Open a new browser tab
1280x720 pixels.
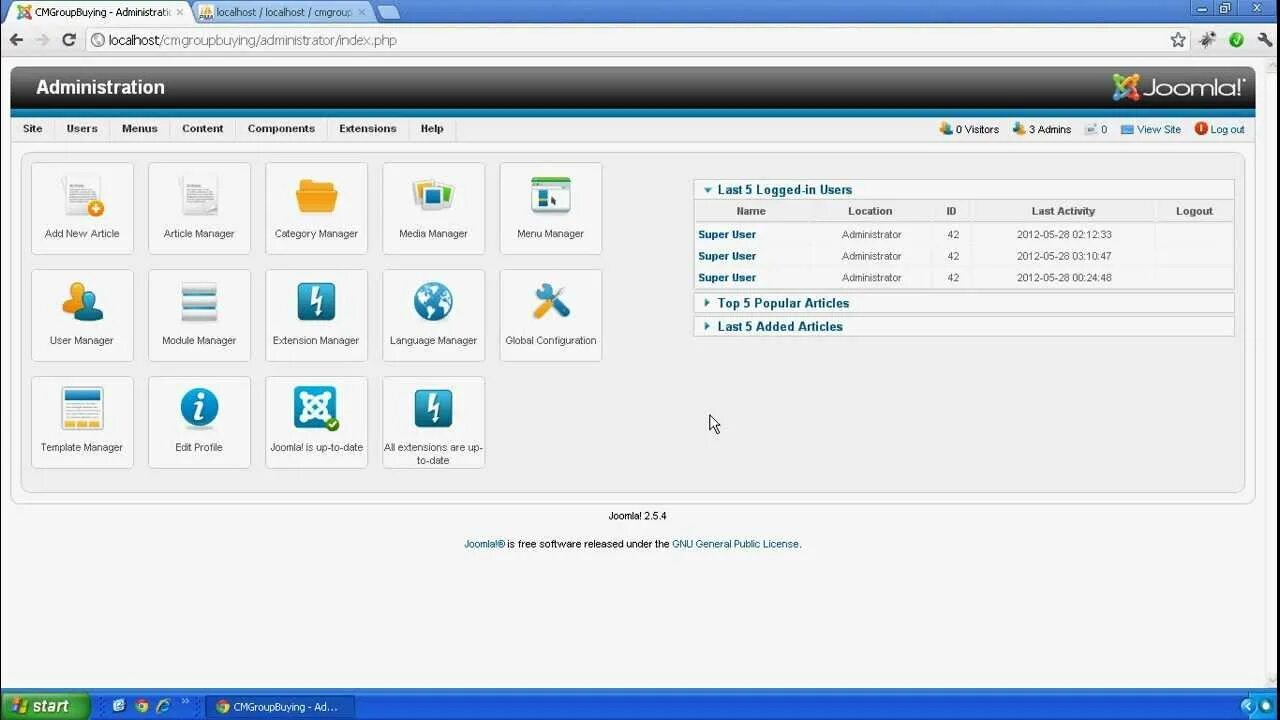(x=389, y=12)
